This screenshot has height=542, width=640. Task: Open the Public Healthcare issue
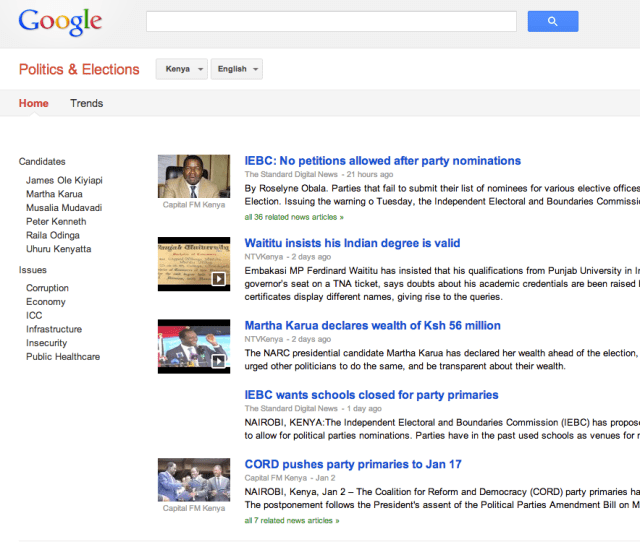point(63,357)
